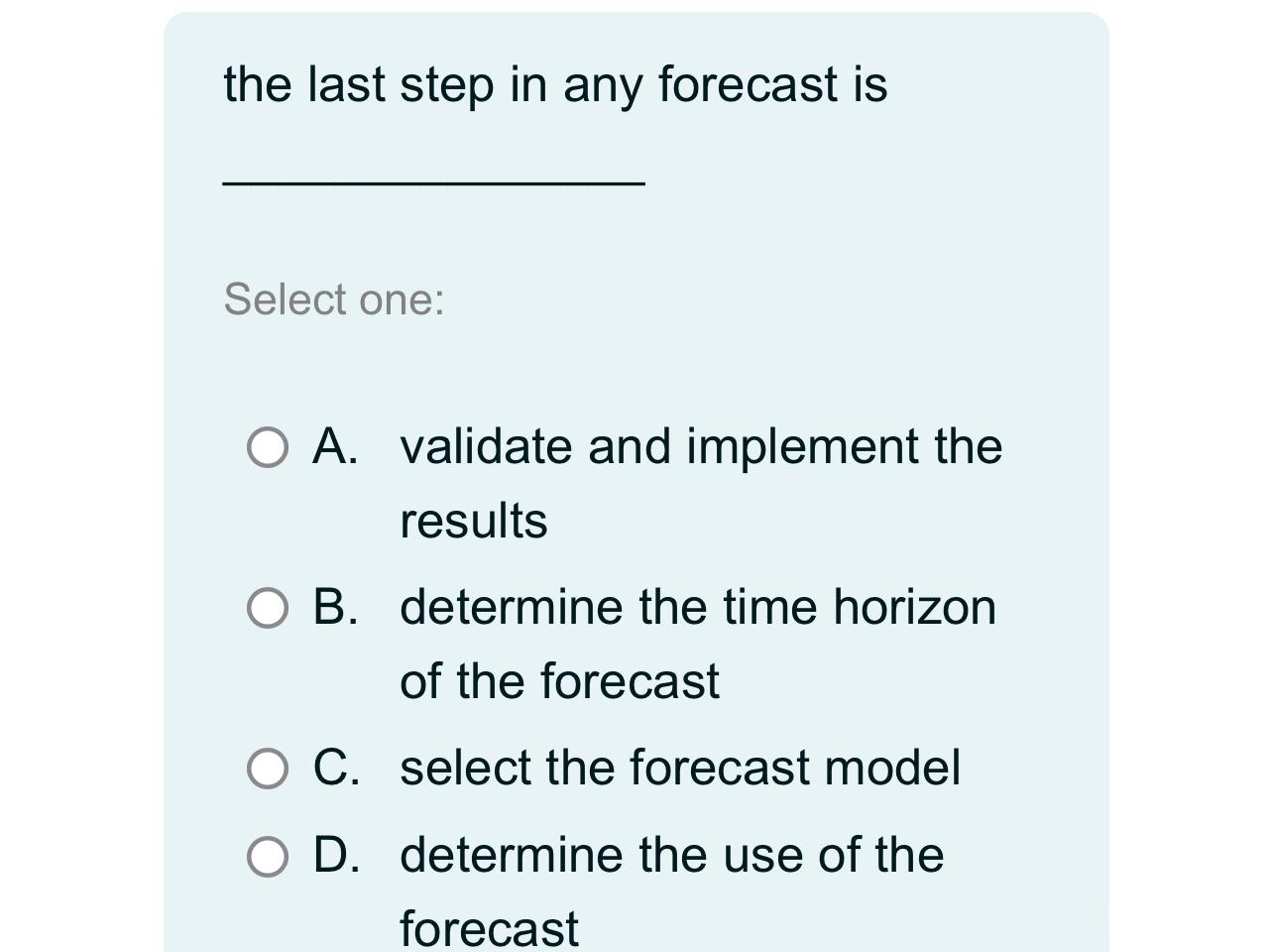Screen dimensions: 1273x952
Task: Click the circle next to option C
Action: [268, 767]
